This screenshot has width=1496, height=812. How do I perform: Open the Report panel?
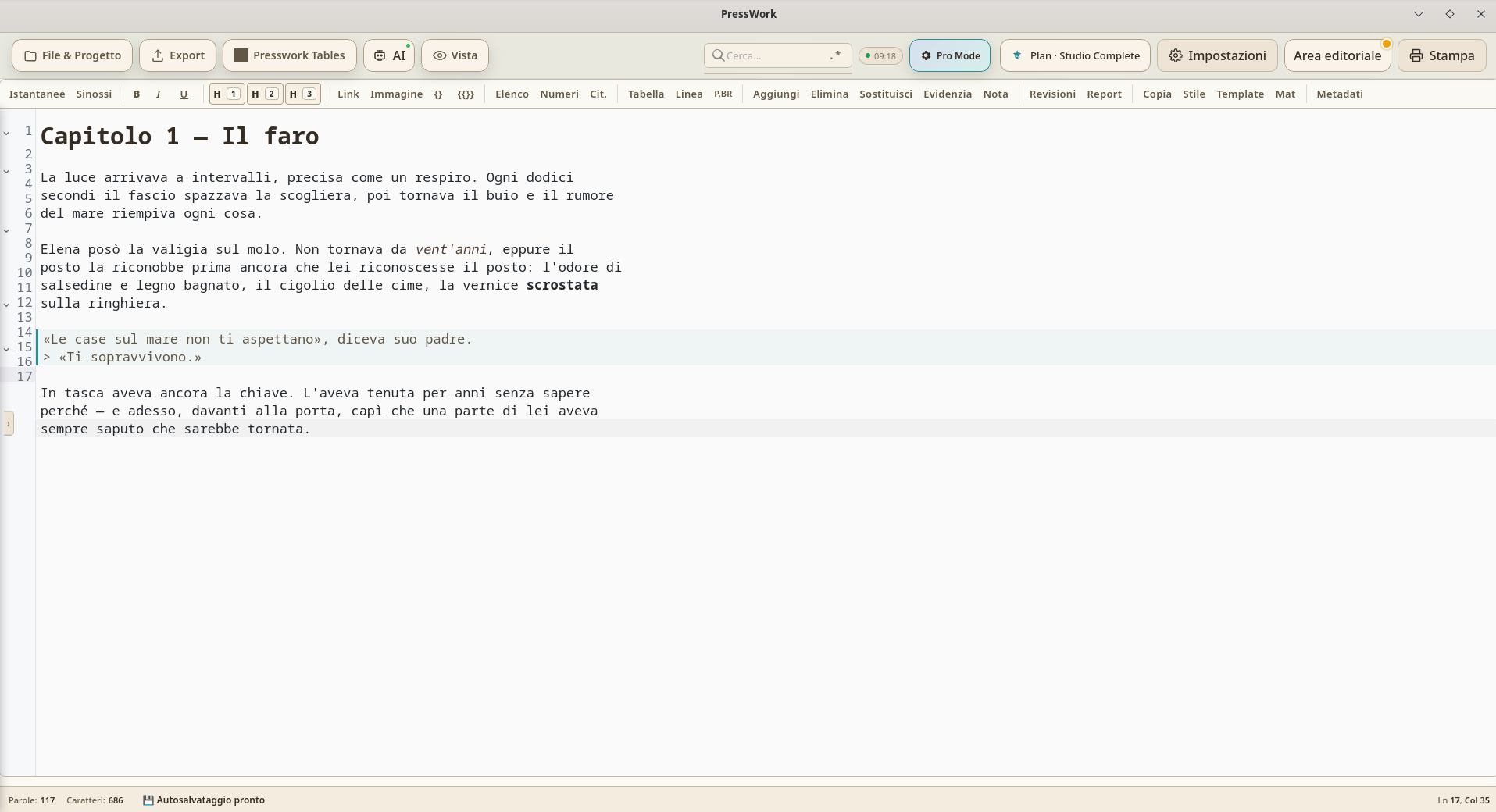point(1105,94)
